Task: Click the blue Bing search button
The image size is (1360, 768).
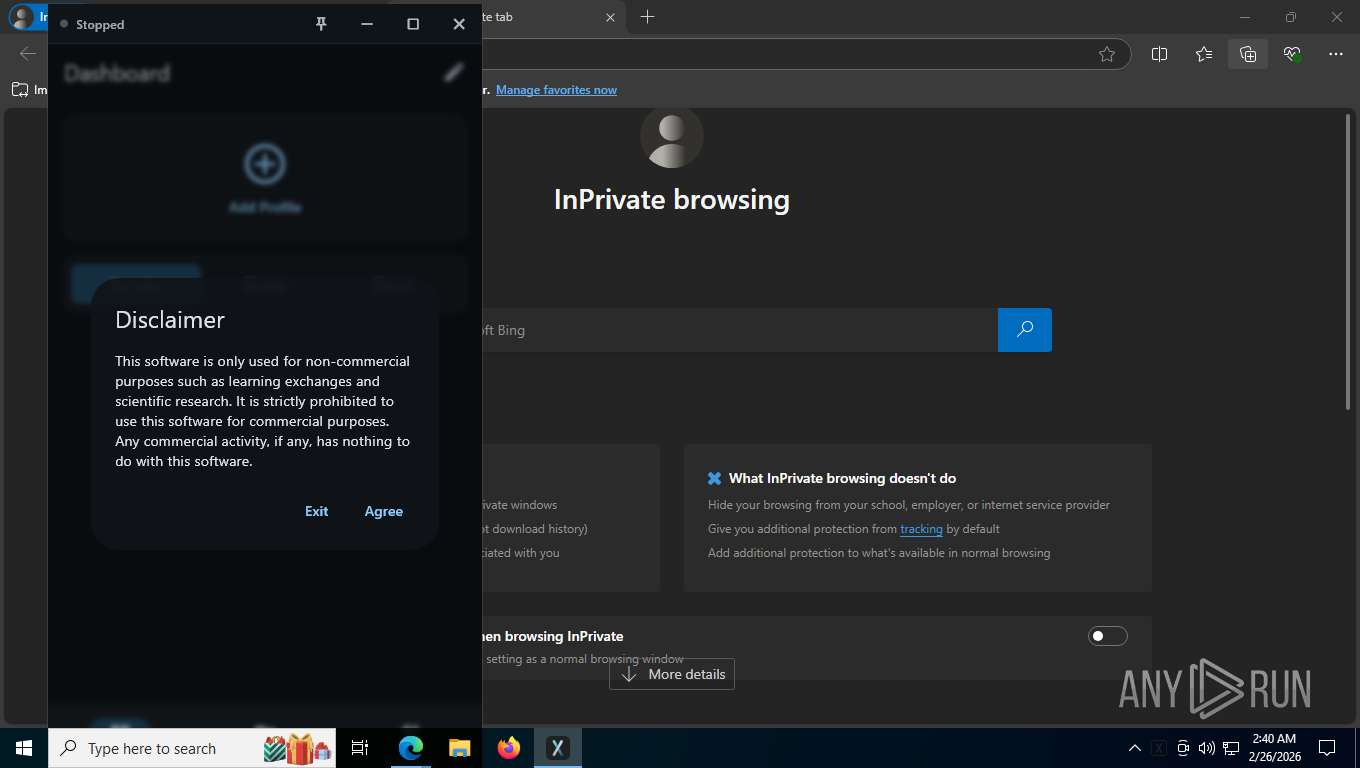Action: 1025,330
